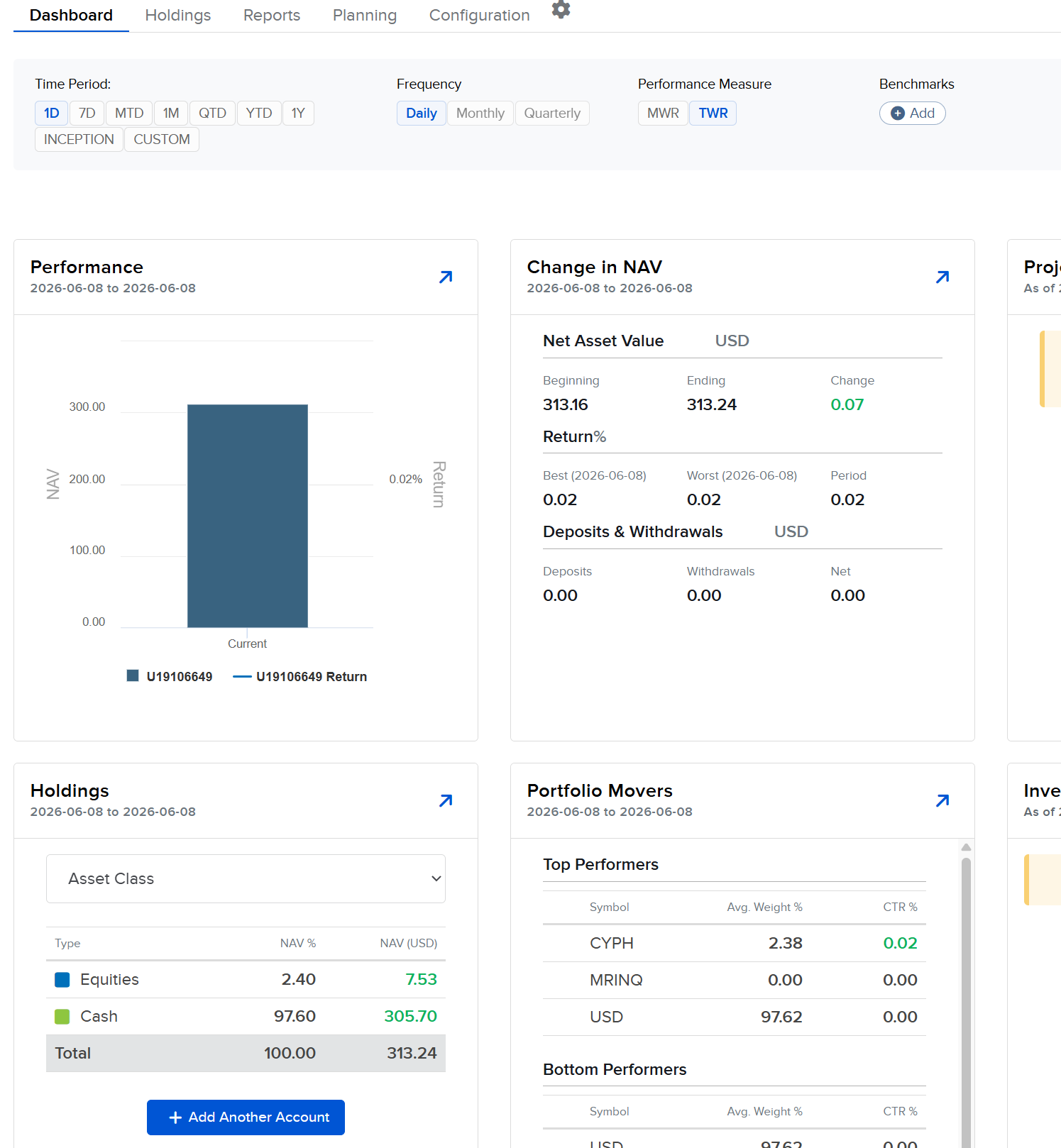Expand the Portfolio Movers widget arrow

(942, 800)
